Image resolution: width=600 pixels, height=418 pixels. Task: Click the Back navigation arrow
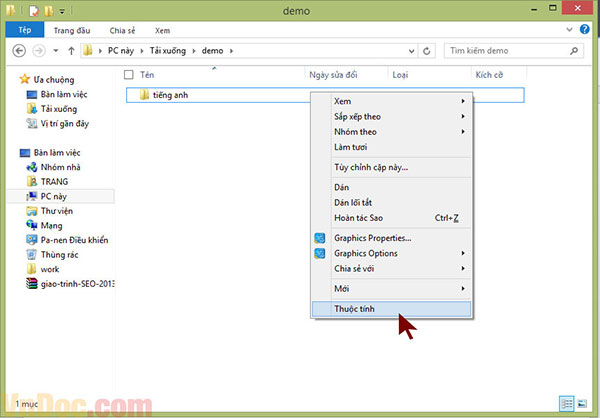pyautogui.click(x=19, y=51)
